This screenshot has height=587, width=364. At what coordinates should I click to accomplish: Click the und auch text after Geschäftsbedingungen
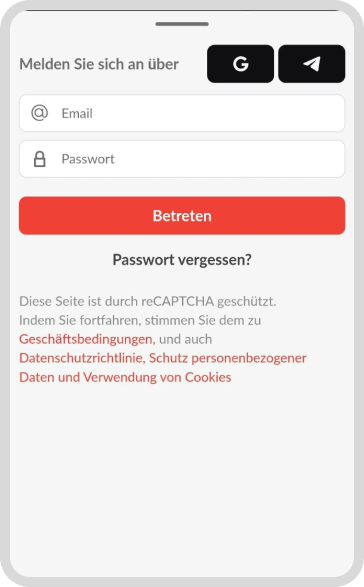point(185,339)
